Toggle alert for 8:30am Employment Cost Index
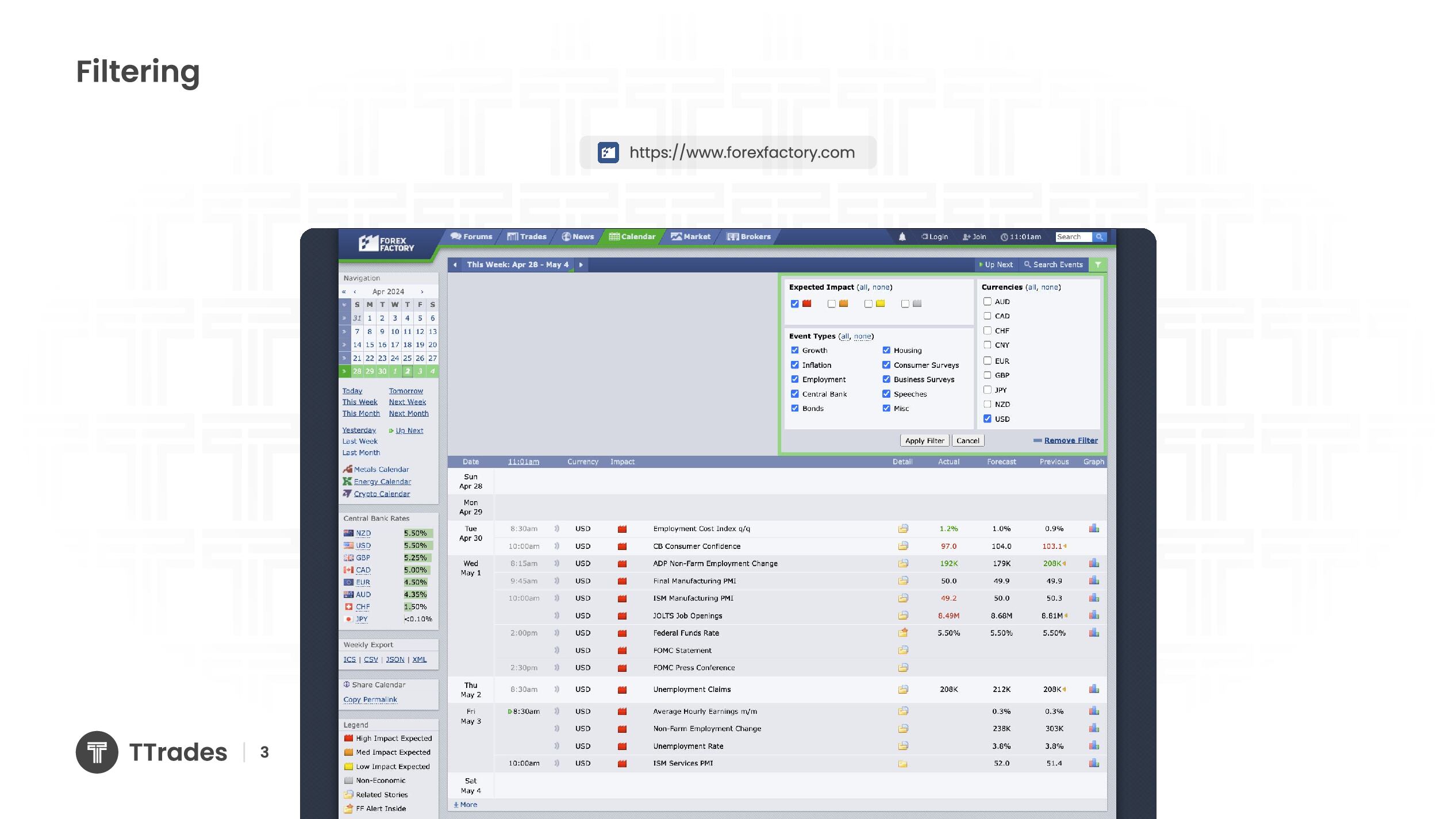The height and width of the screenshot is (819, 1456). click(556, 529)
